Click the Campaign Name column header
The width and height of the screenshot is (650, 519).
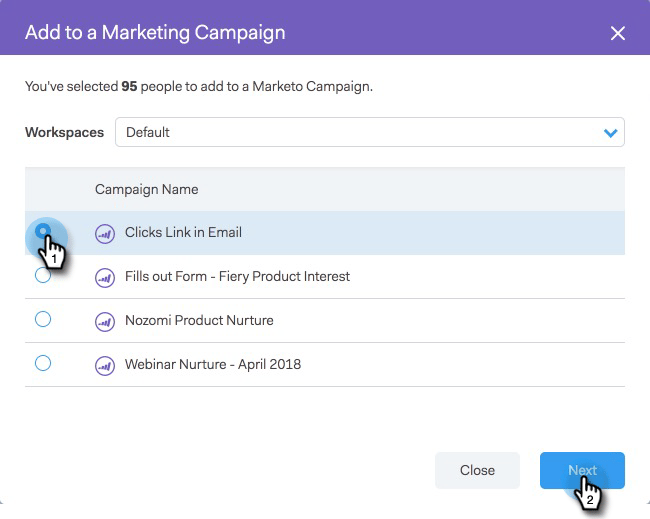146,189
